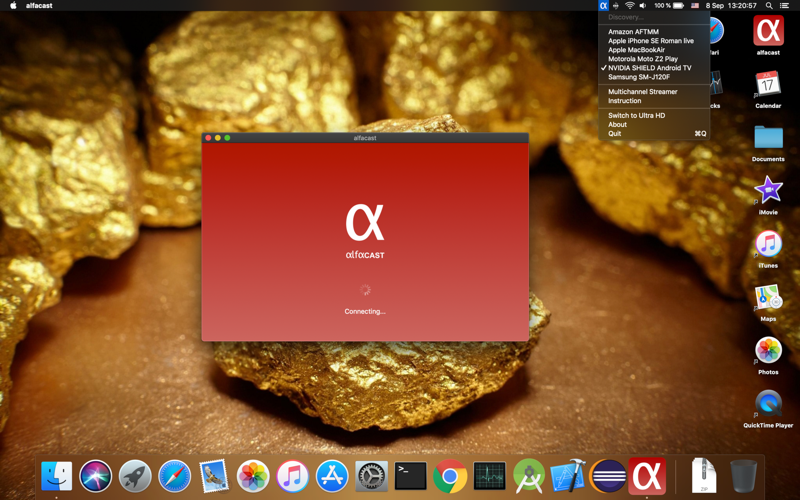Open Android Studio from the Dock

[x=529, y=476]
